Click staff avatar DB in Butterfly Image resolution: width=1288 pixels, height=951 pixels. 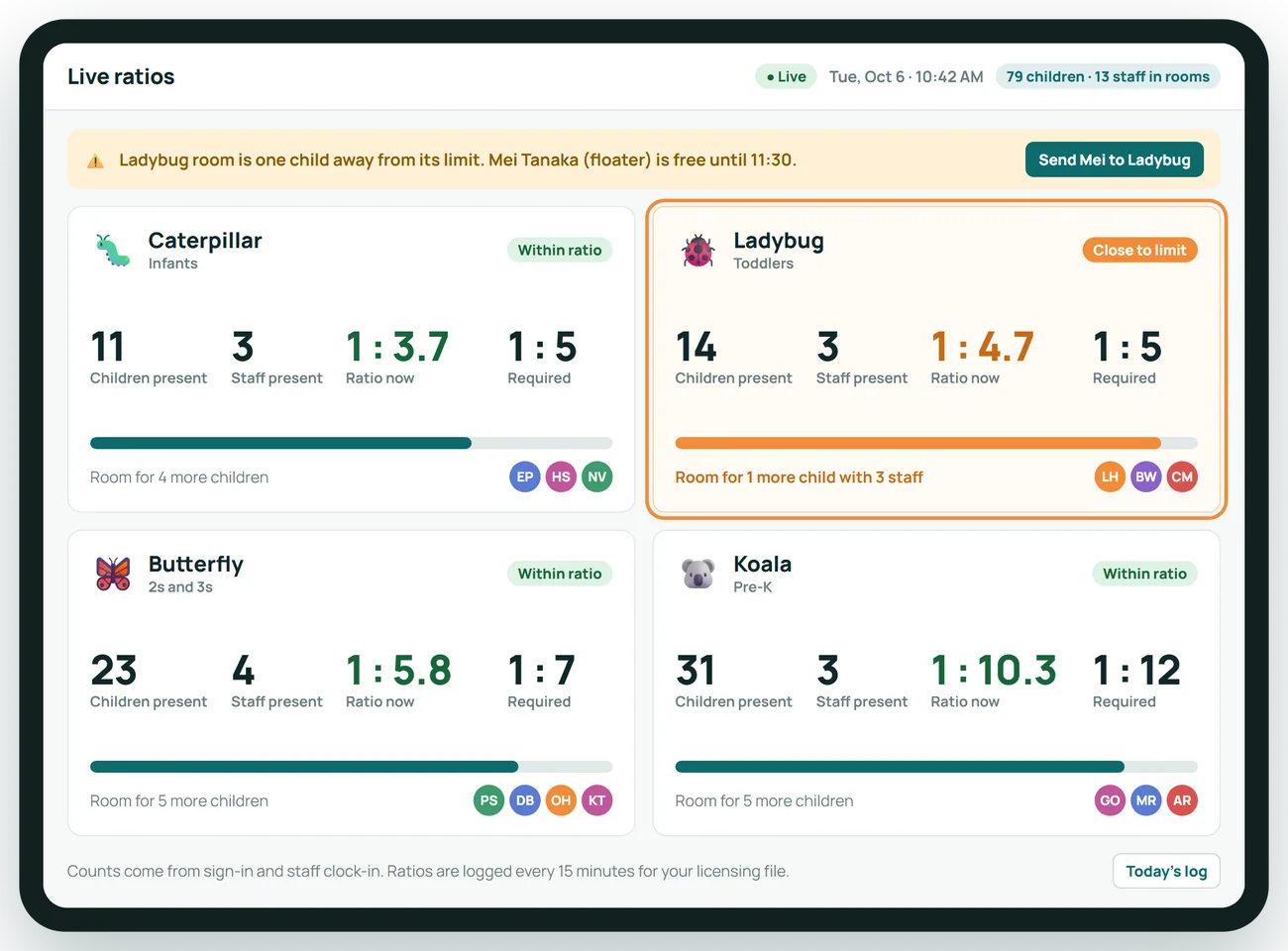coord(525,800)
